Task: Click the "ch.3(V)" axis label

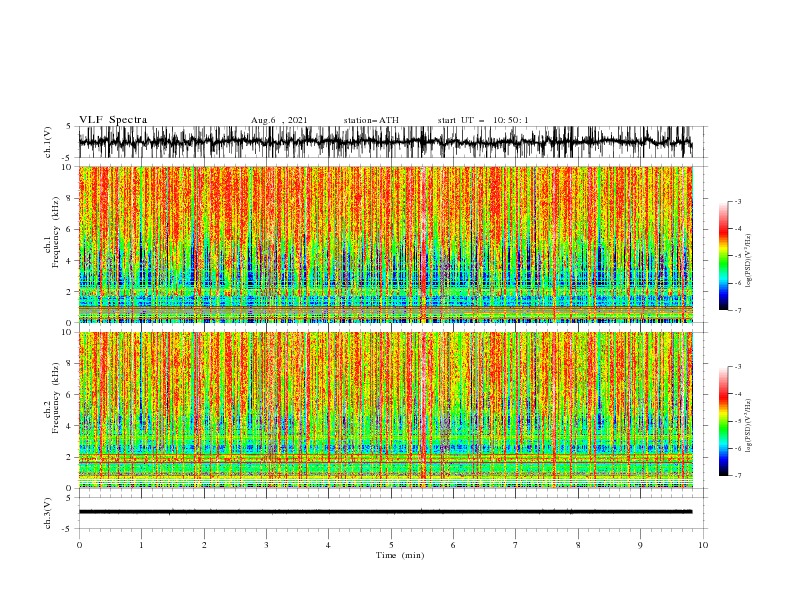Action: [48, 513]
